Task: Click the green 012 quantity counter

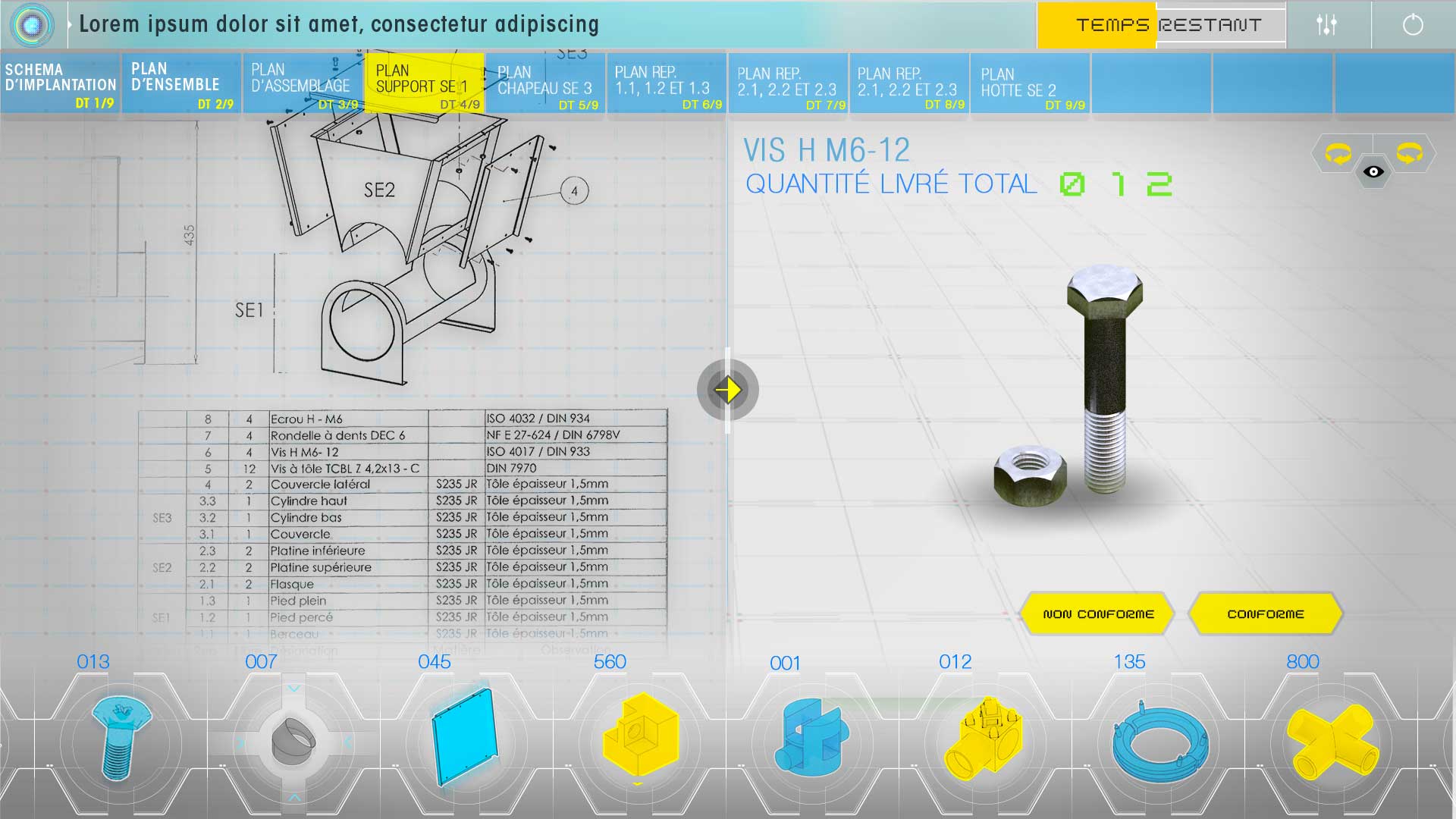Action: coord(1116,184)
